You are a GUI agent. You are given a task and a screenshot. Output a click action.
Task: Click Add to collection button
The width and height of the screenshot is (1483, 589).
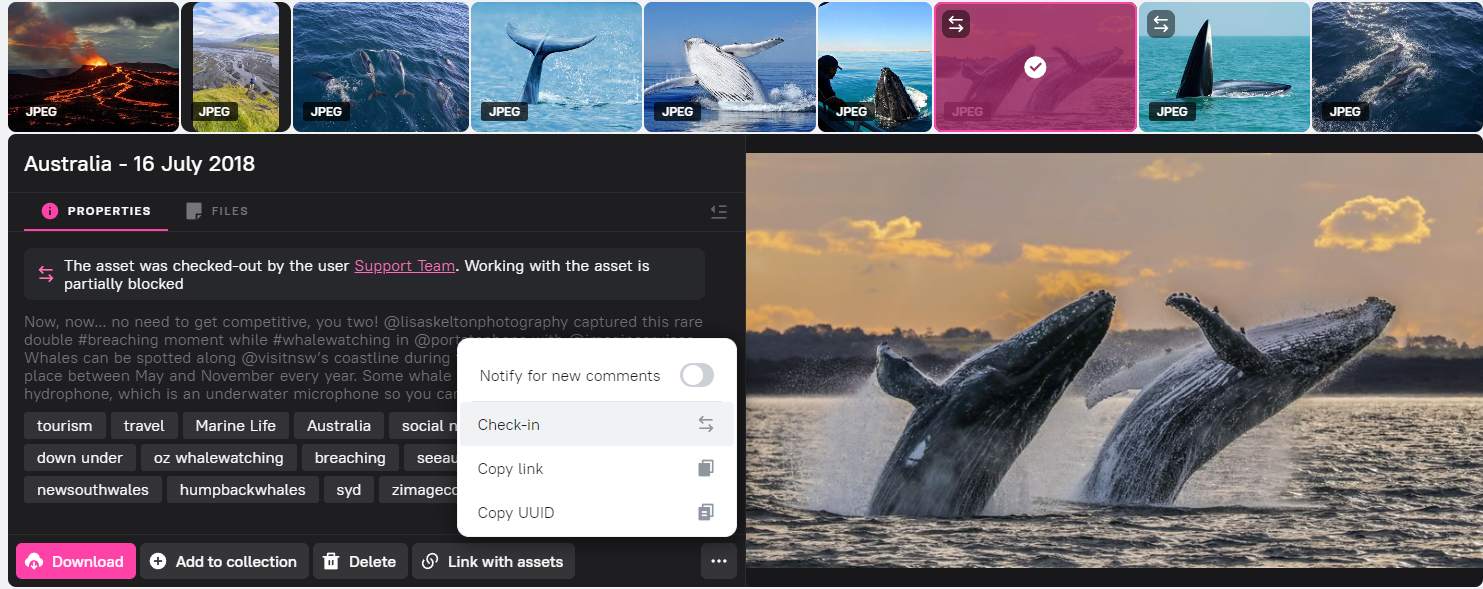click(x=224, y=562)
